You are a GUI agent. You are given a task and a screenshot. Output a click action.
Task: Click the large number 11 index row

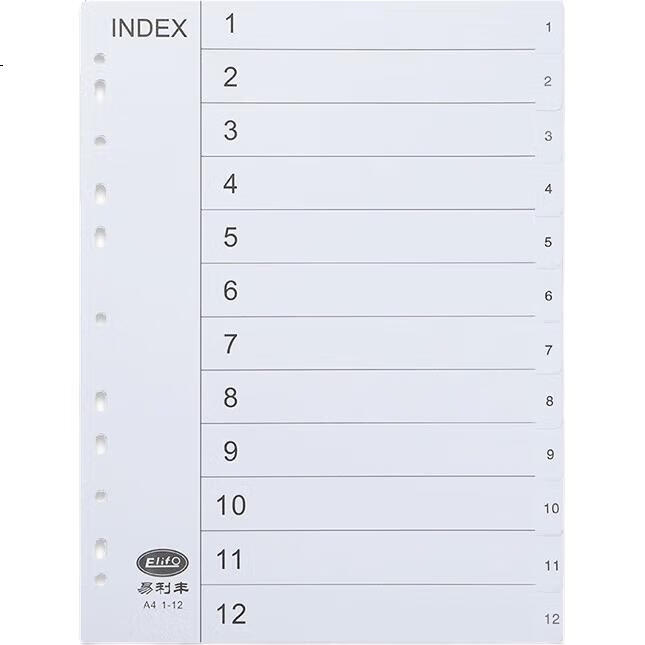click(x=368, y=558)
